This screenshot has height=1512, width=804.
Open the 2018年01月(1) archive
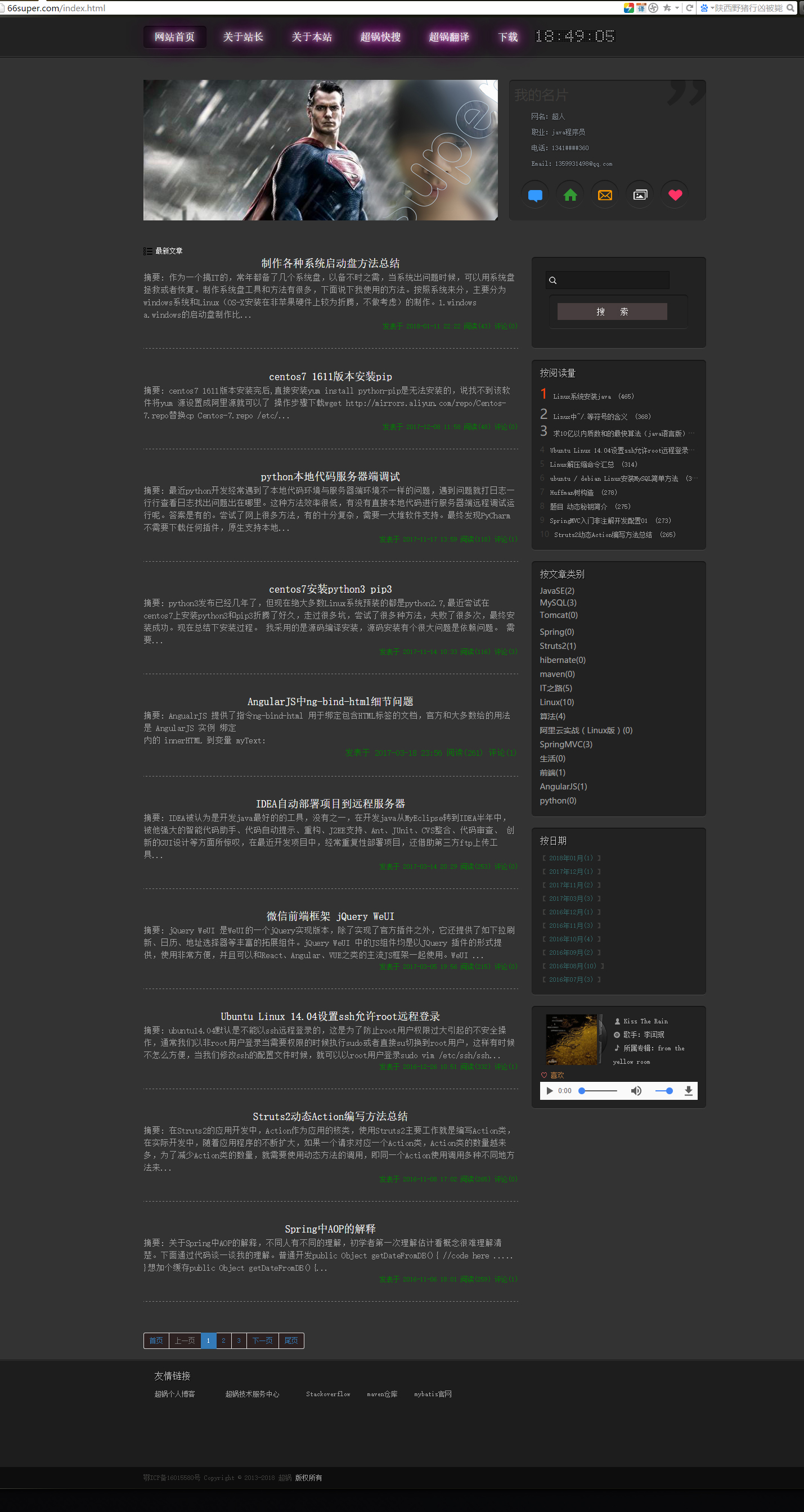pyautogui.click(x=571, y=858)
